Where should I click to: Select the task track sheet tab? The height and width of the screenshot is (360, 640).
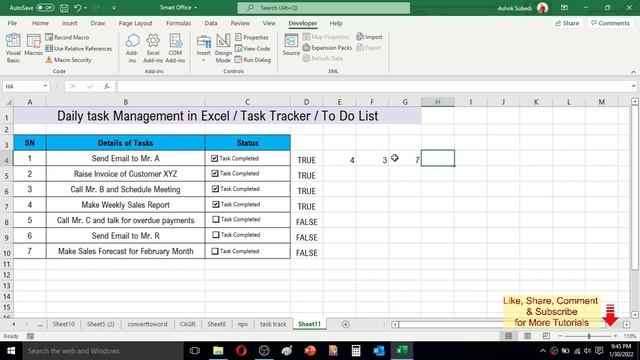click(273, 324)
